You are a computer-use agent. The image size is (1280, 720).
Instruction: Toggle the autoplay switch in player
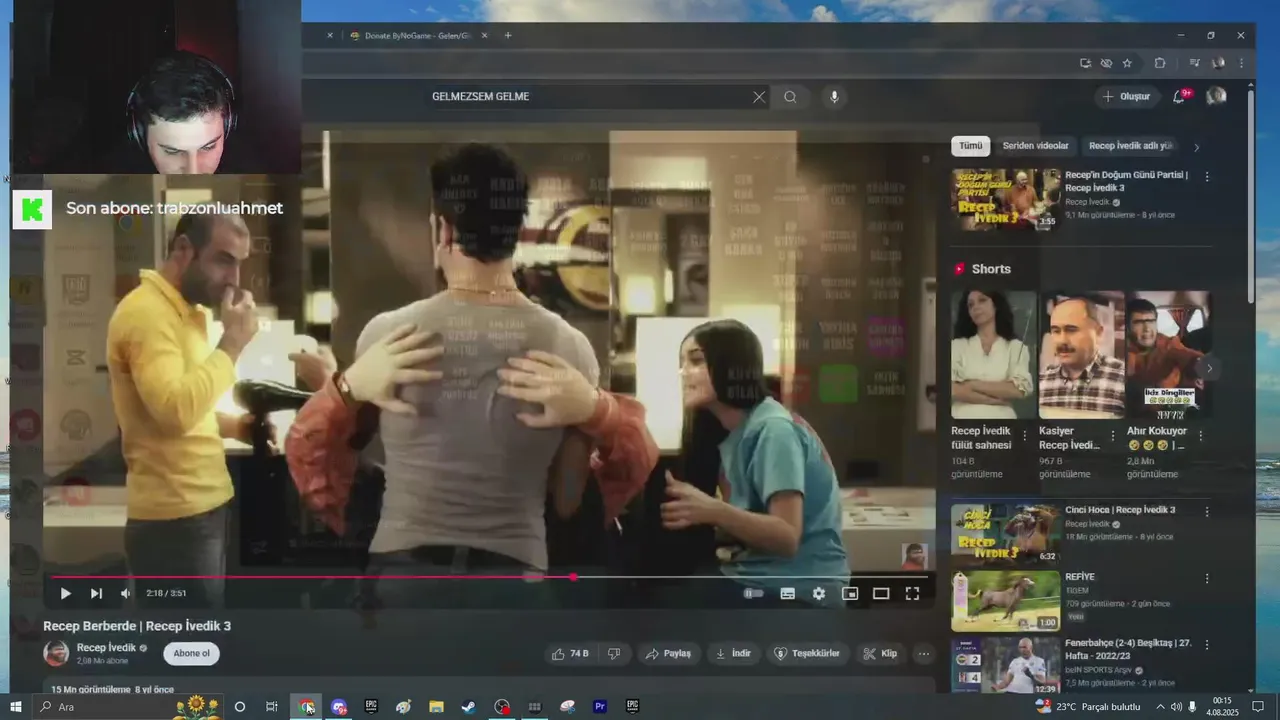754,593
